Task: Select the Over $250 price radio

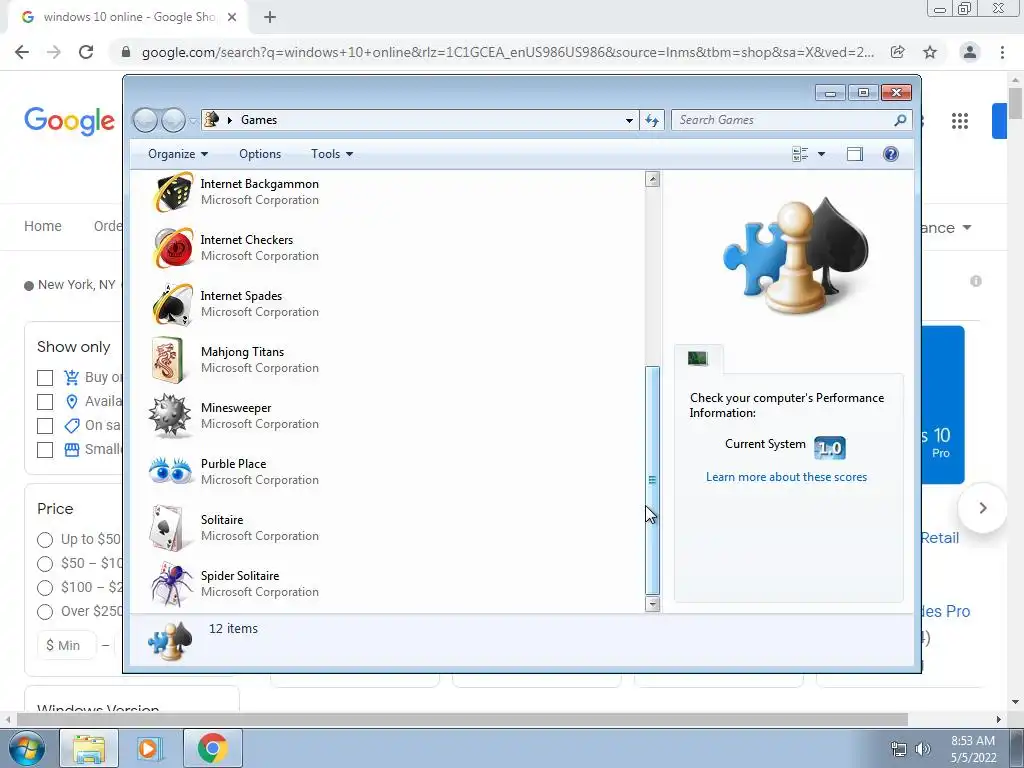Action: pyautogui.click(x=45, y=612)
